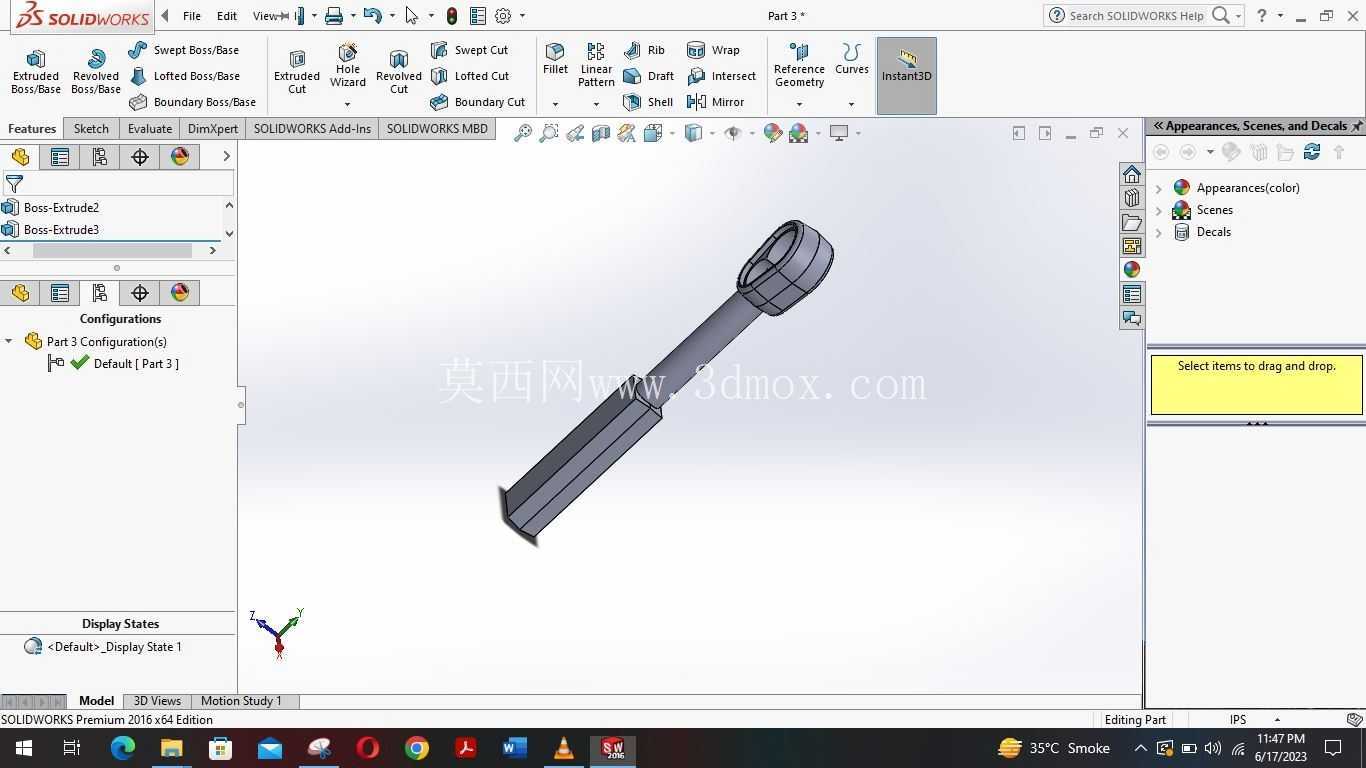Expand the Appearances(color) folder

(1159, 188)
